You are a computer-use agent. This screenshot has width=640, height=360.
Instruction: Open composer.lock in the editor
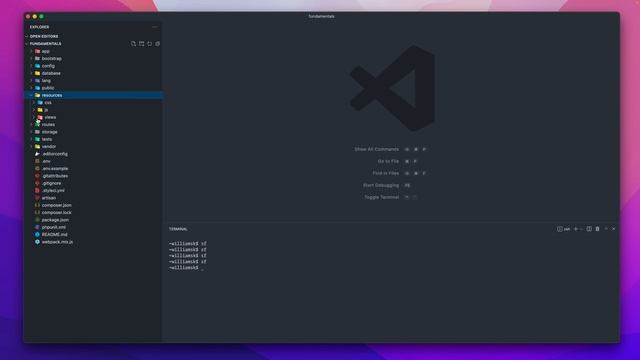tap(94, 213)
